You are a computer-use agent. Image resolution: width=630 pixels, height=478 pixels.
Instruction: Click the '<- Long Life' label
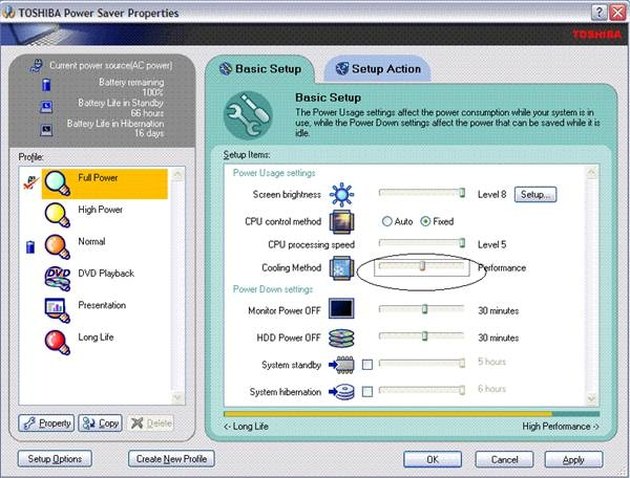pos(246,427)
